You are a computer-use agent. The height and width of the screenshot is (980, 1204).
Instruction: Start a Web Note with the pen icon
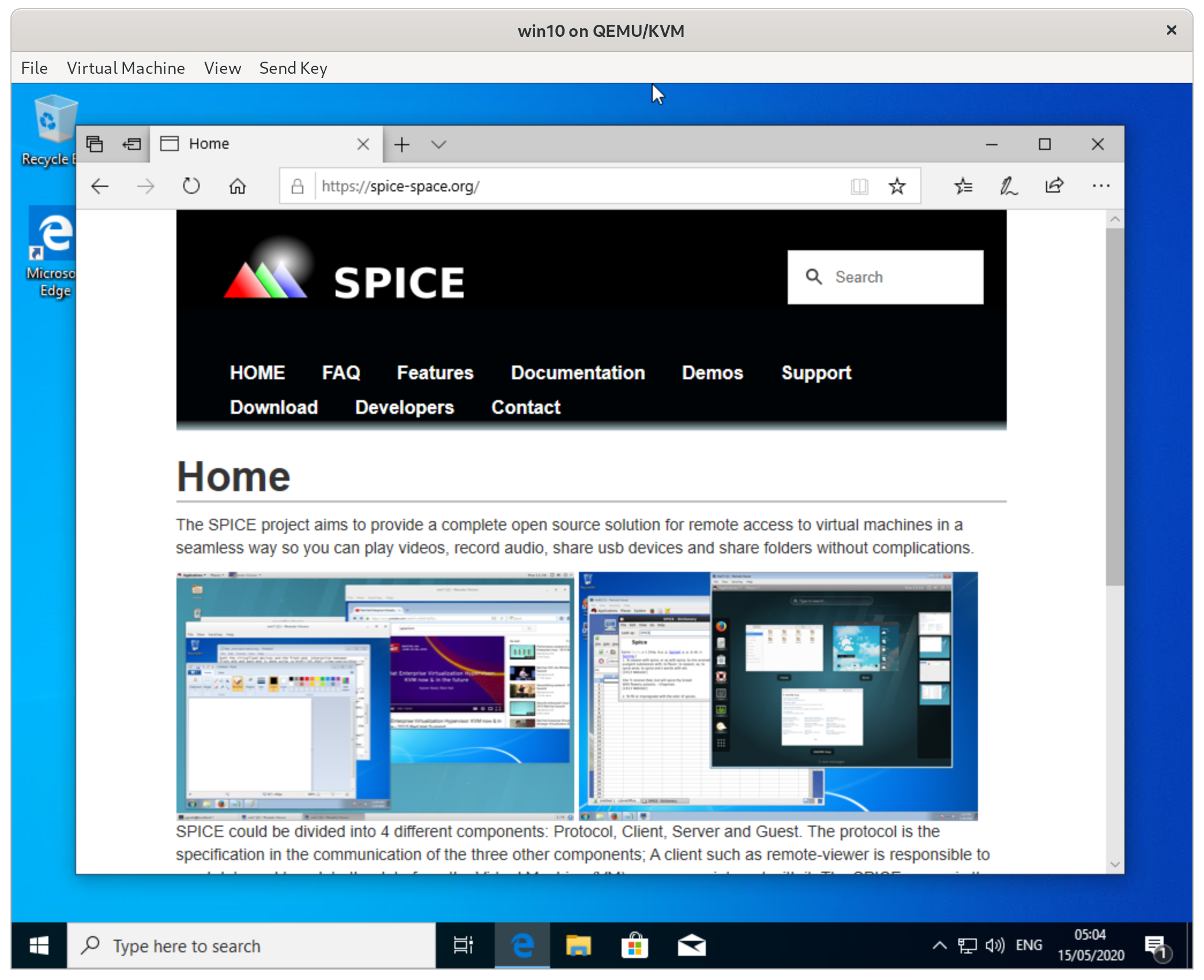(x=1007, y=186)
